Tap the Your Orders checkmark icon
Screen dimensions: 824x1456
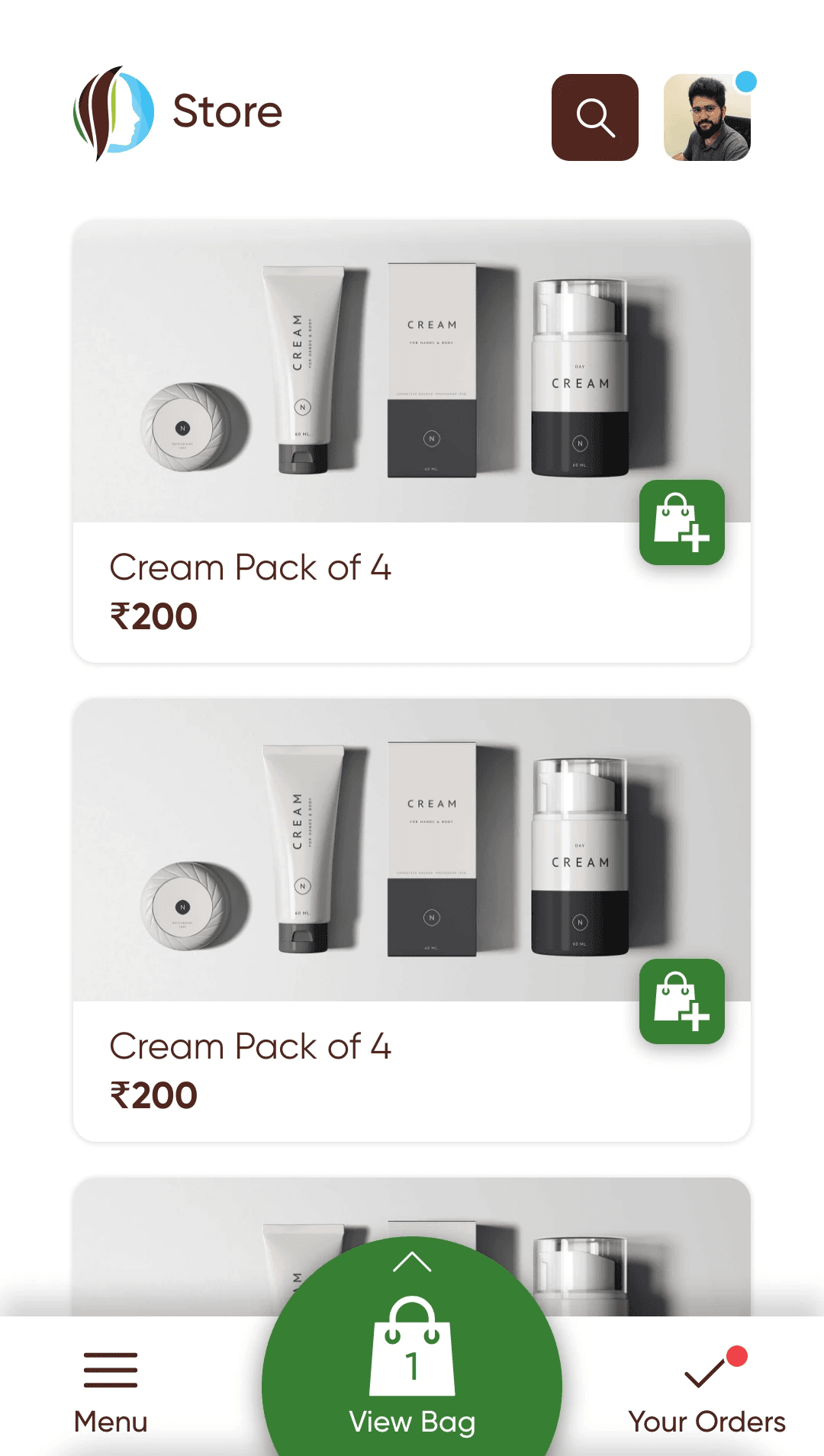click(x=705, y=1371)
